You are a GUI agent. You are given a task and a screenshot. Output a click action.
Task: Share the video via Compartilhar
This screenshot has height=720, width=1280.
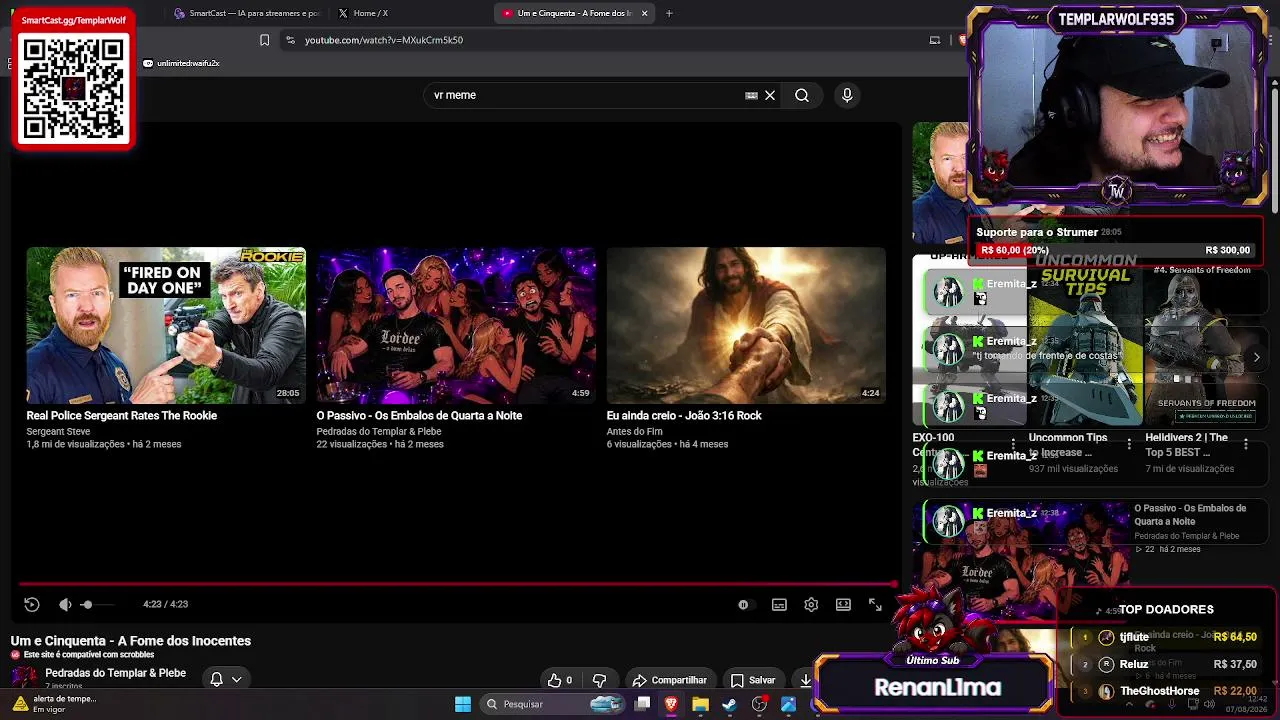tap(669, 680)
